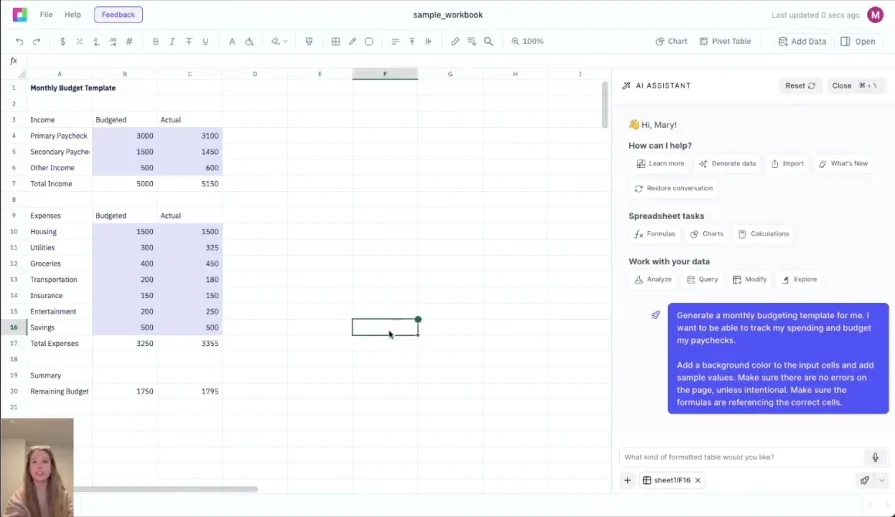Send prompt with rocket icon
895x517 pixels.
(864, 480)
